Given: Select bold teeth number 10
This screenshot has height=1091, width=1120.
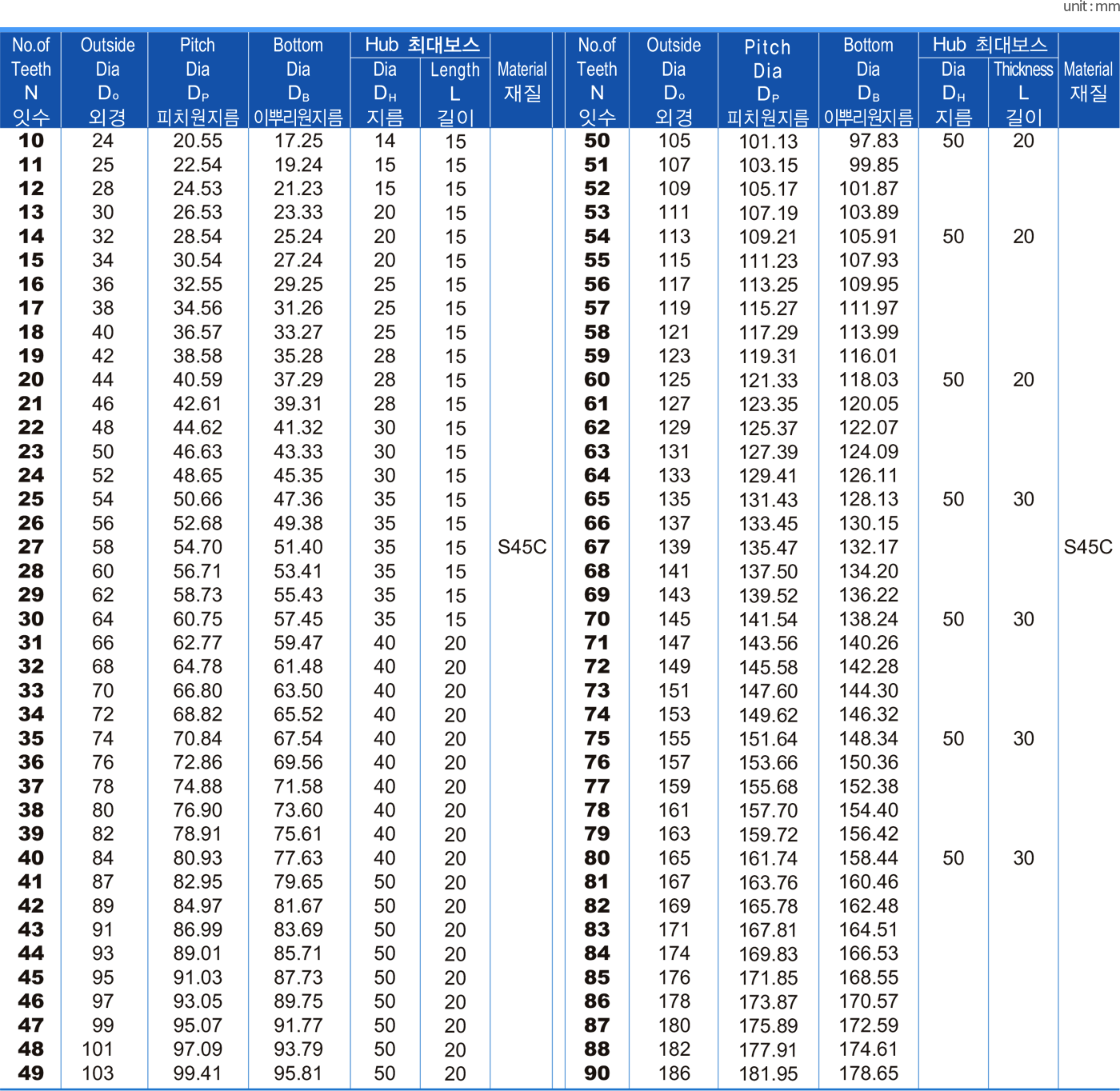Looking at the screenshot, I should coord(31,141).
